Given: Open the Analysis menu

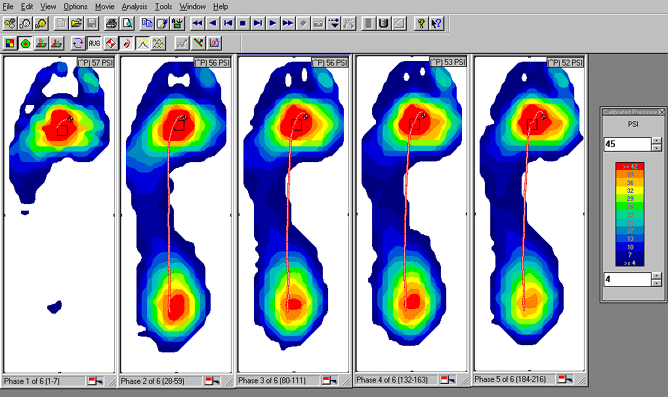Looking at the screenshot, I should 134,6.
